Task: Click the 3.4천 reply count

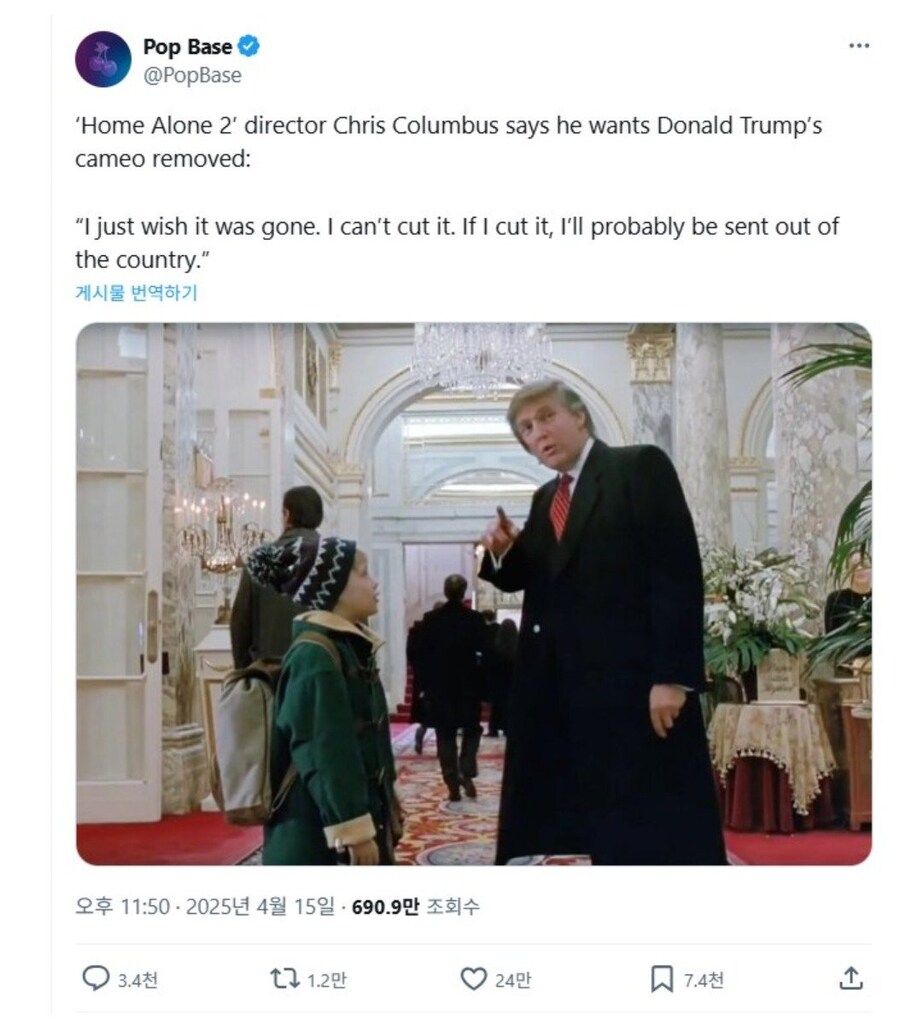Action: (x=138, y=980)
